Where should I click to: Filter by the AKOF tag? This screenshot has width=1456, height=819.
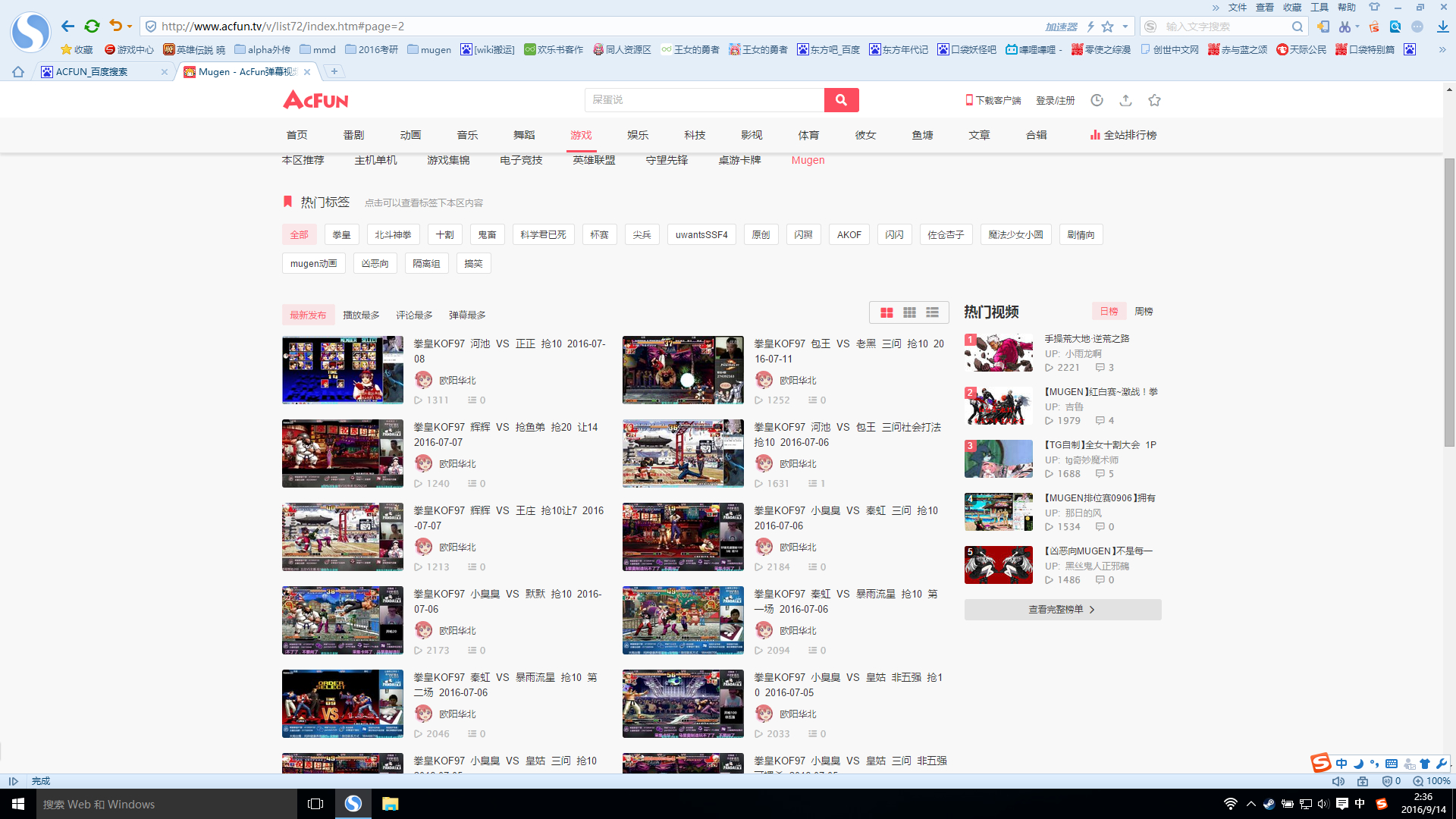click(x=849, y=234)
